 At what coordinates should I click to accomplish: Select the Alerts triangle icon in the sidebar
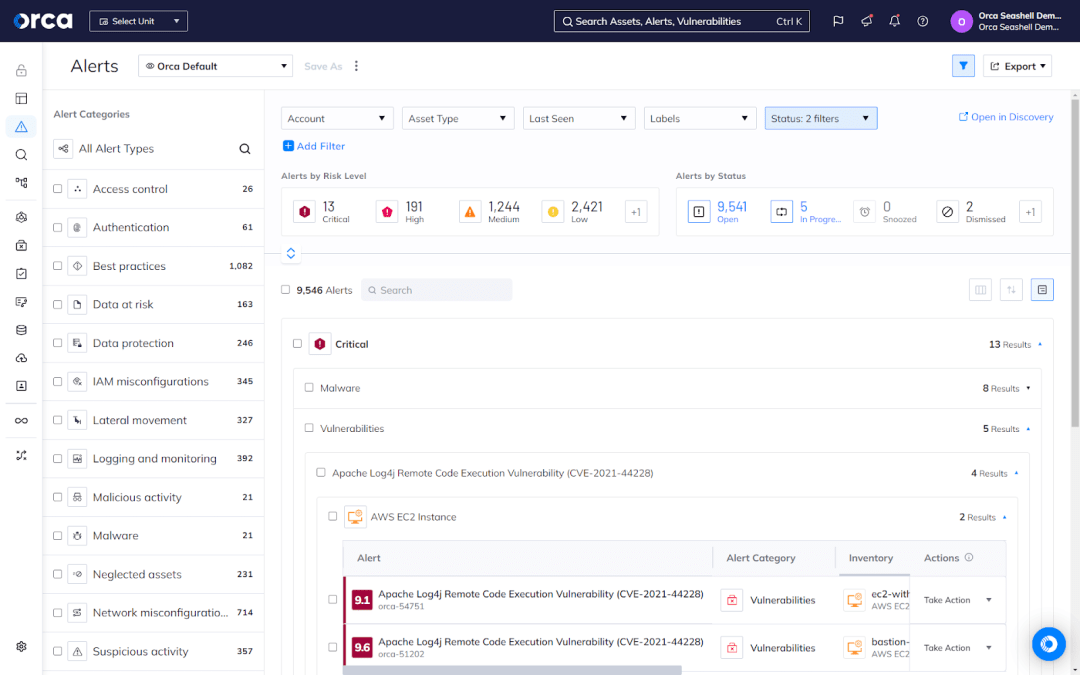pos(21,127)
